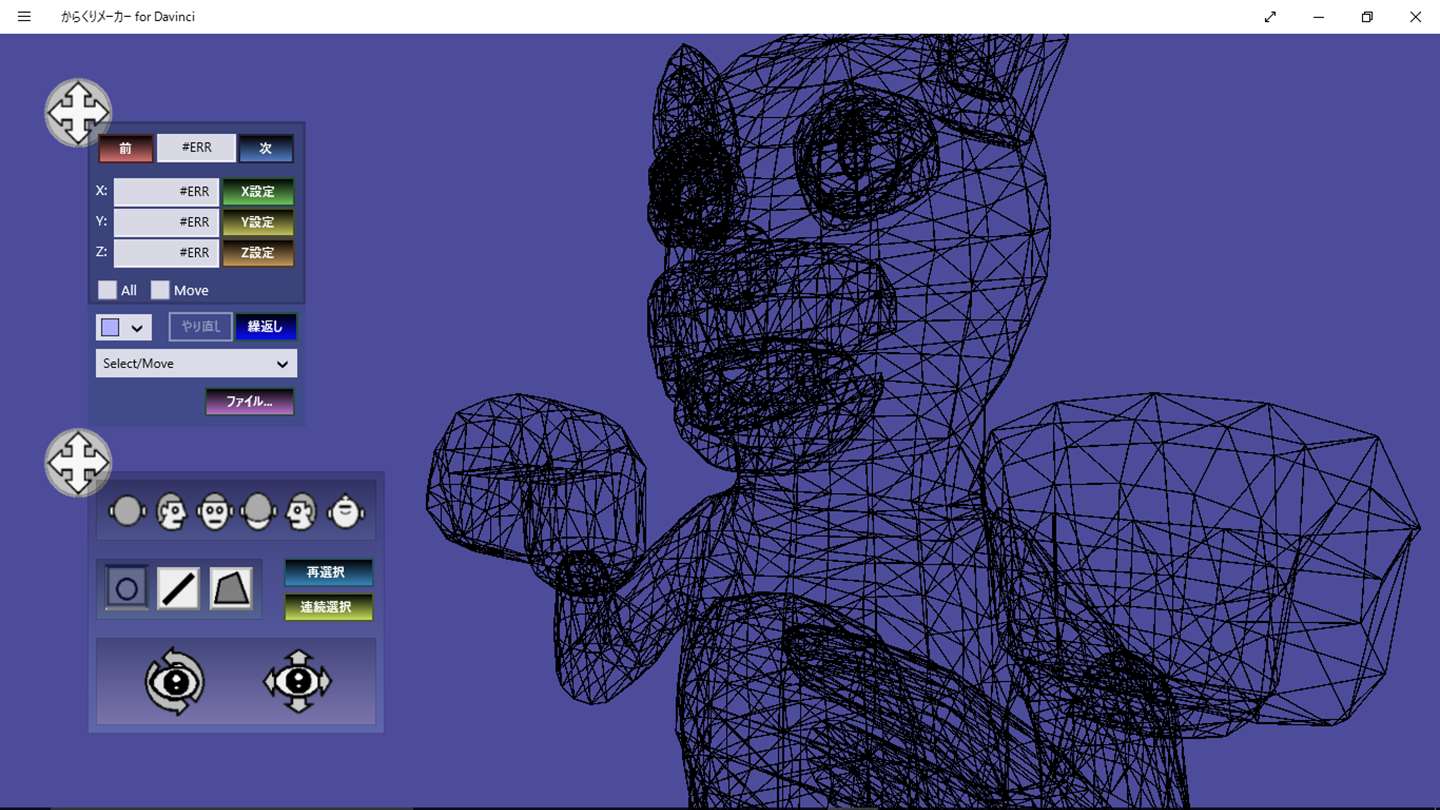The width and height of the screenshot is (1440, 810).
Task: Select the profile head icon facing right
Action: [x=171, y=511]
